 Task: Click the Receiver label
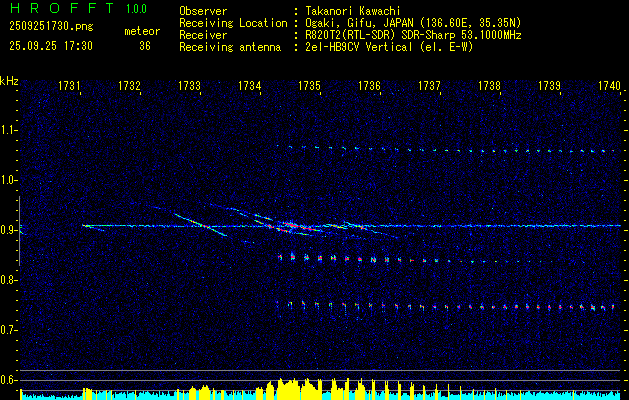[203, 35]
